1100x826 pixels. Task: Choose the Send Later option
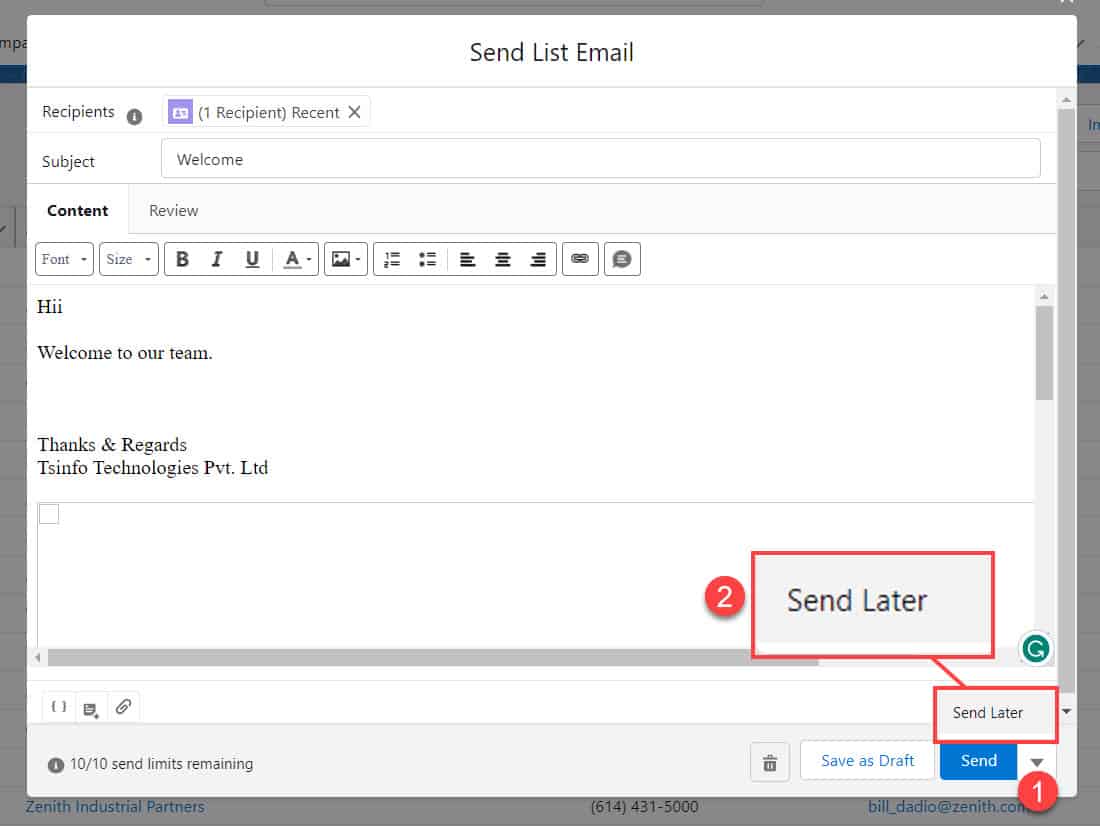(988, 713)
